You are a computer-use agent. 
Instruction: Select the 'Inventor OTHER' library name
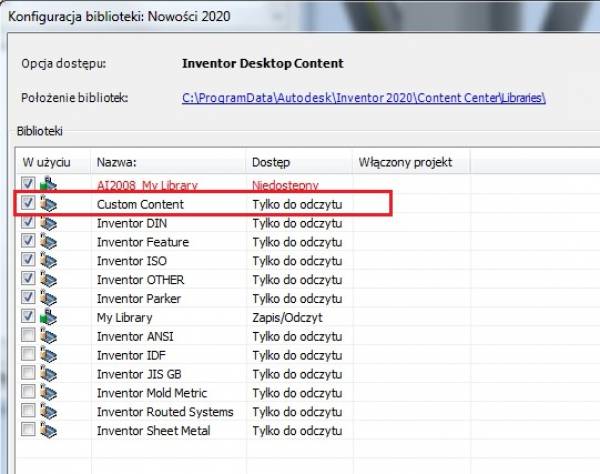pyautogui.click(x=140, y=280)
